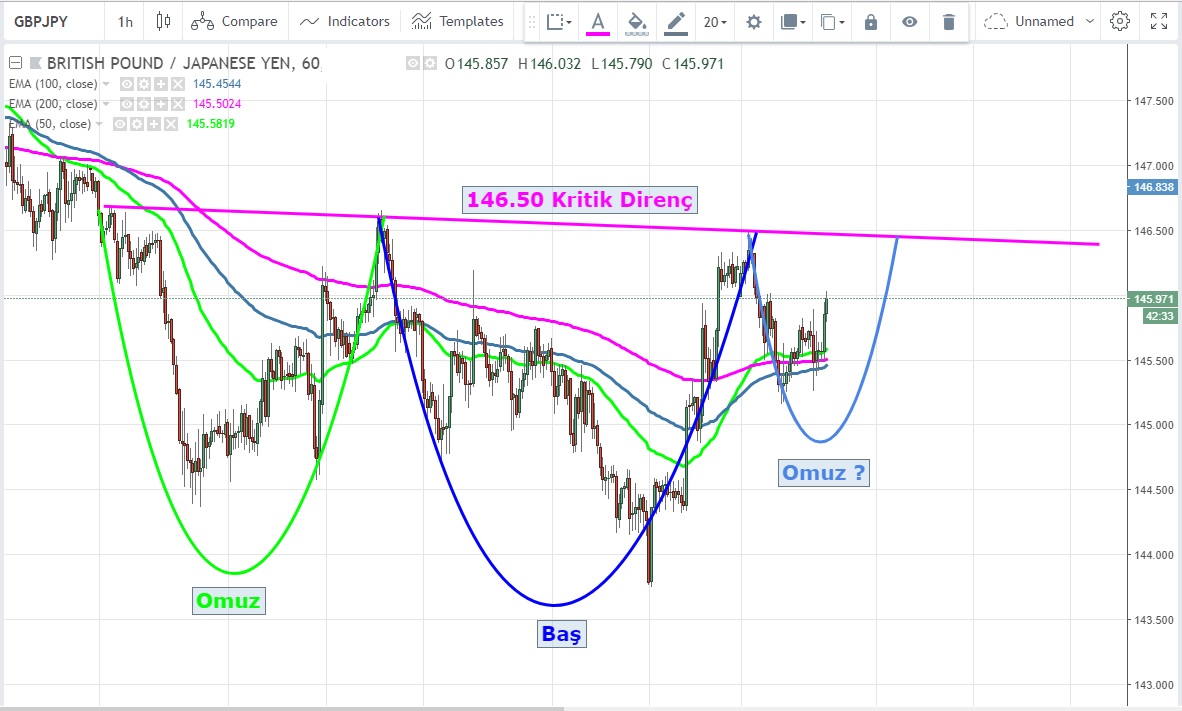The width and height of the screenshot is (1182, 711).
Task: Hide the EMA (50, close) indicator
Action: tap(118, 124)
